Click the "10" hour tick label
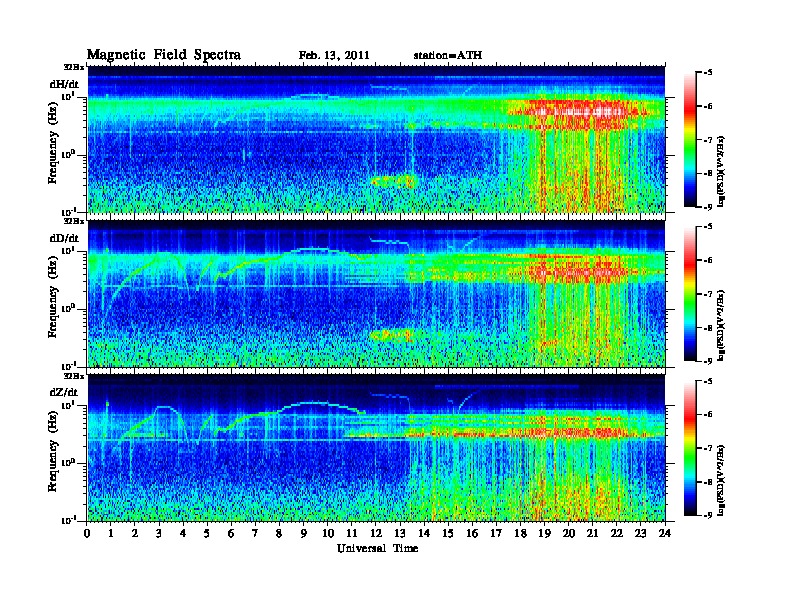The width and height of the screenshot is (792, 612). click(x=328, y=534)
